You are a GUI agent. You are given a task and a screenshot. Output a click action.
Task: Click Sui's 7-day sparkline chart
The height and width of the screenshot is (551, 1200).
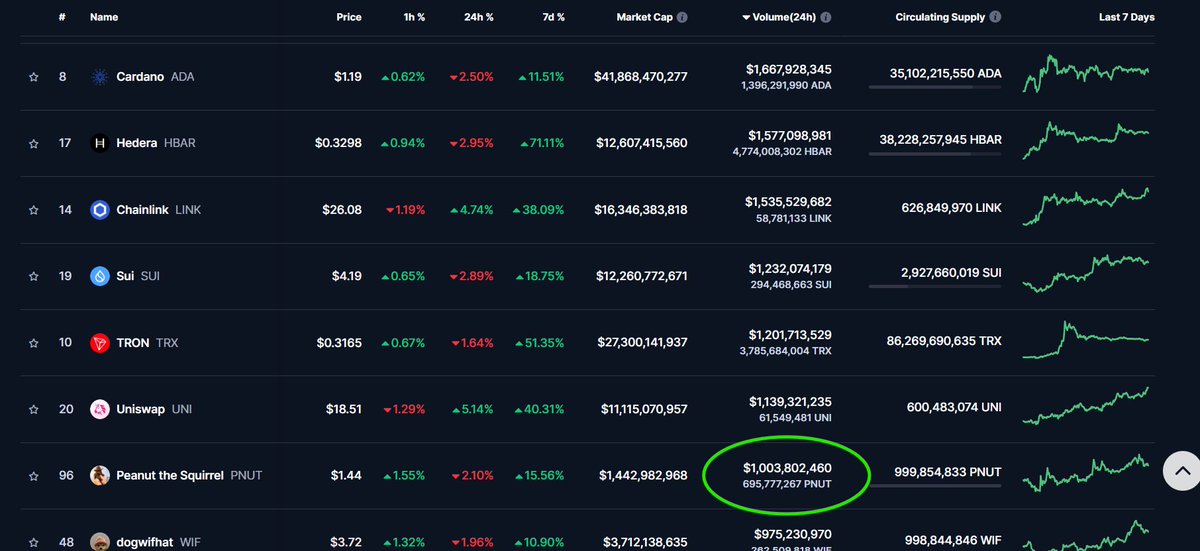1086,274
